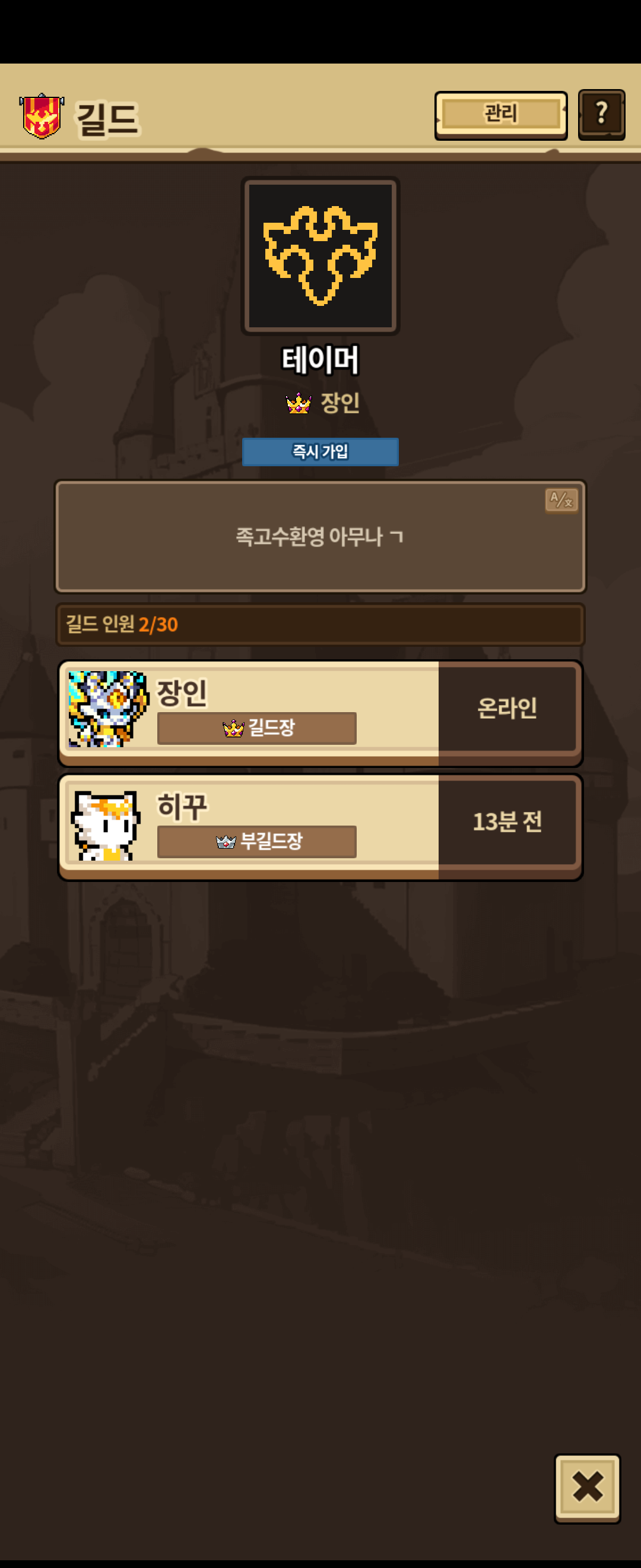Tap the 테이머 guild emblem image
Image resolution: width=641 pixels, height=1568 pixels.
click(x=320, y=255)
